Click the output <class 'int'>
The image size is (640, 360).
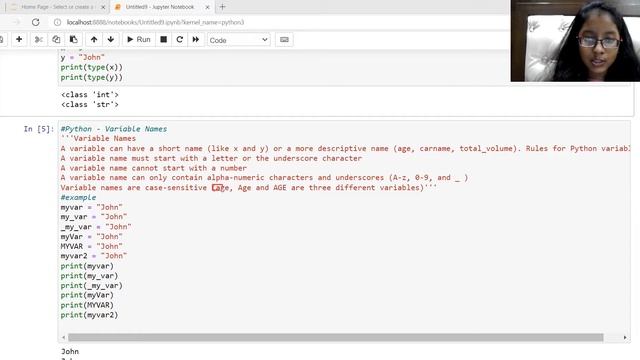[90, 95]
